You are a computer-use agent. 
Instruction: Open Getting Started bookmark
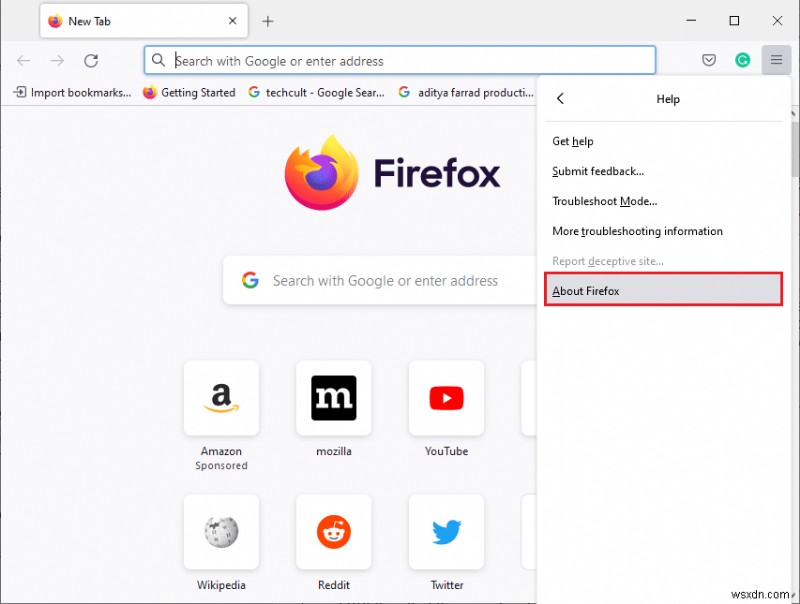189,92
